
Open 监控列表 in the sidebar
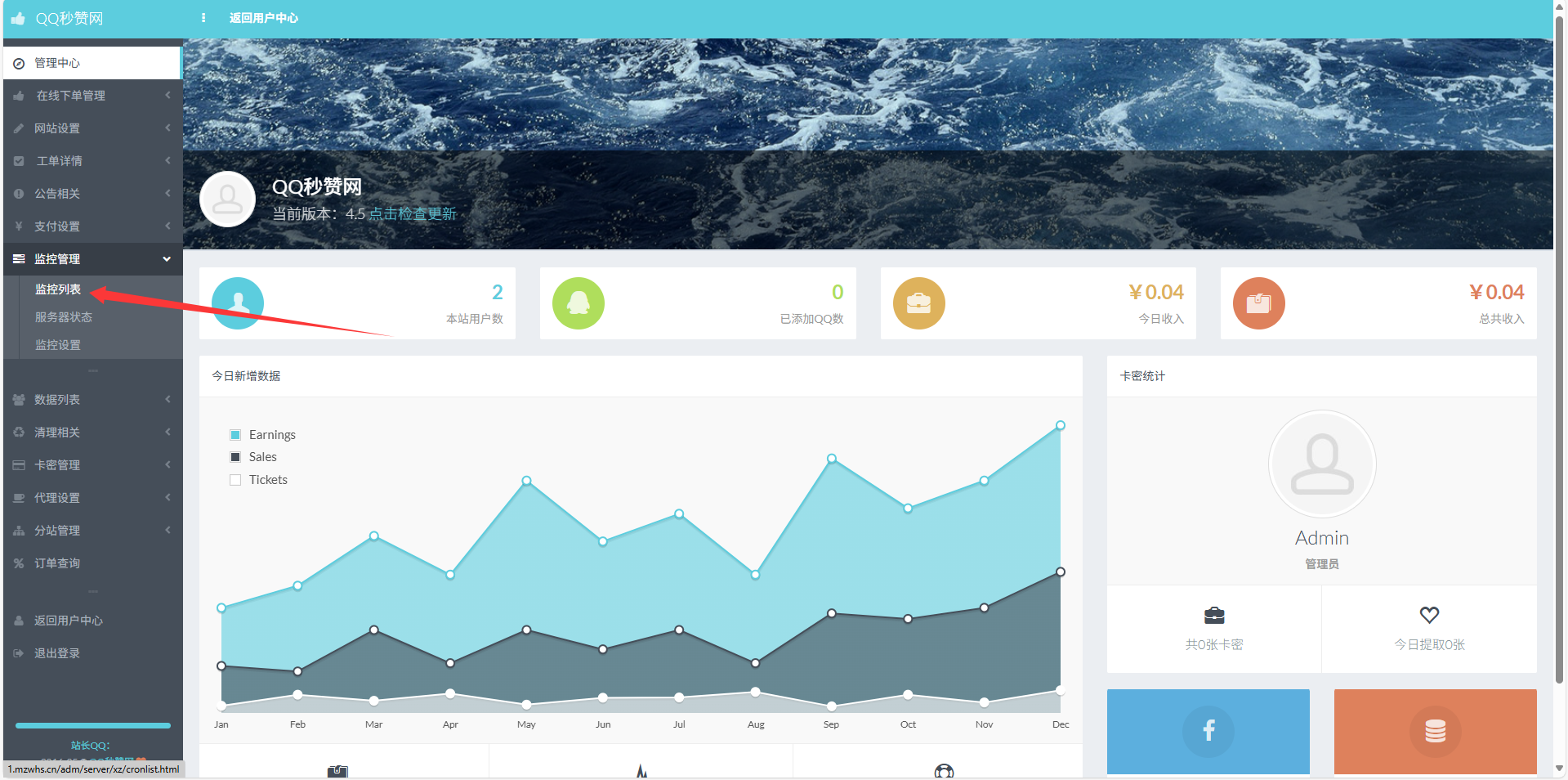click(58, 289)
